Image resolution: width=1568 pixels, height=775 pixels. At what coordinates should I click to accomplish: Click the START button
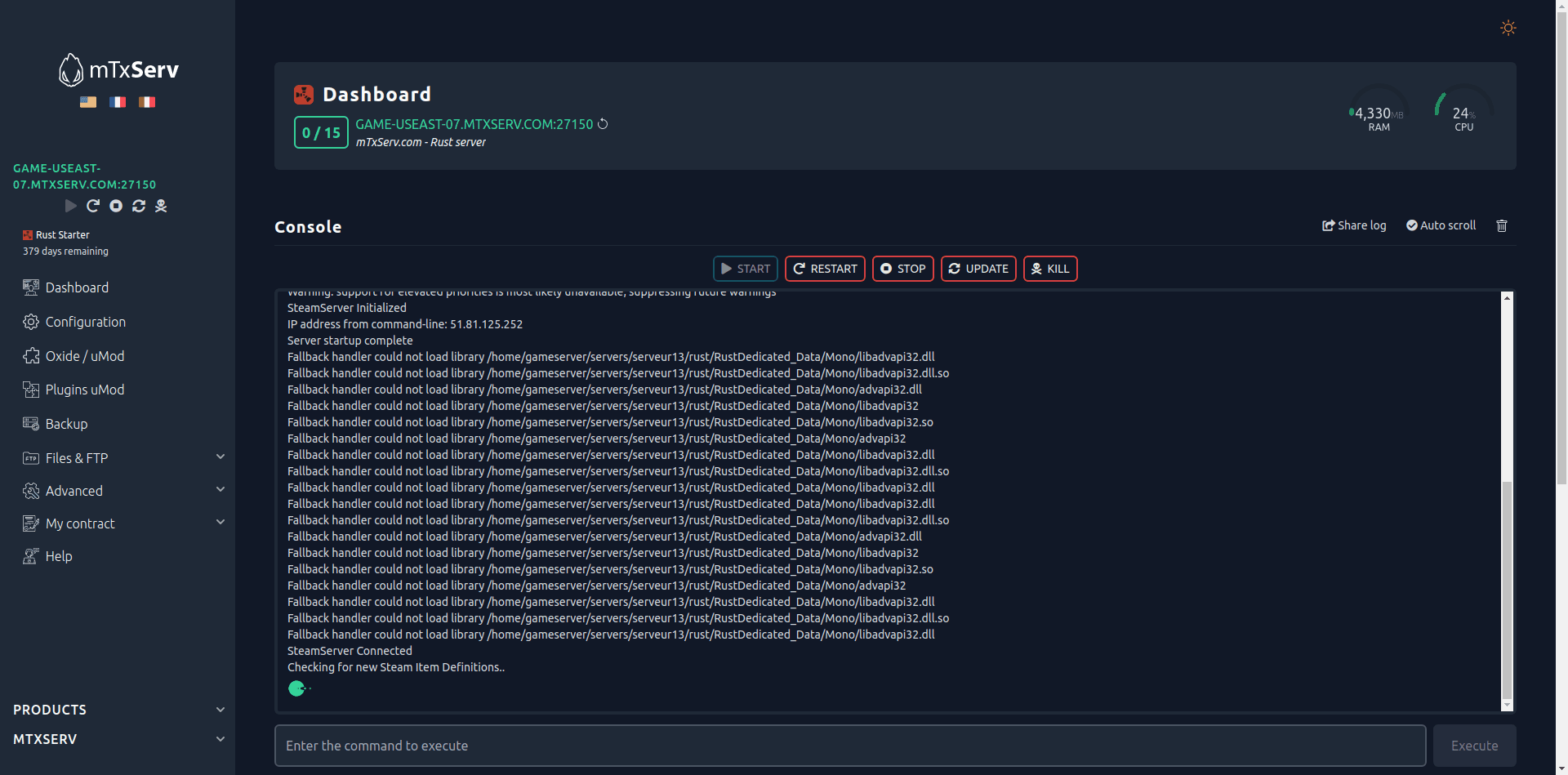click(745, 269)
